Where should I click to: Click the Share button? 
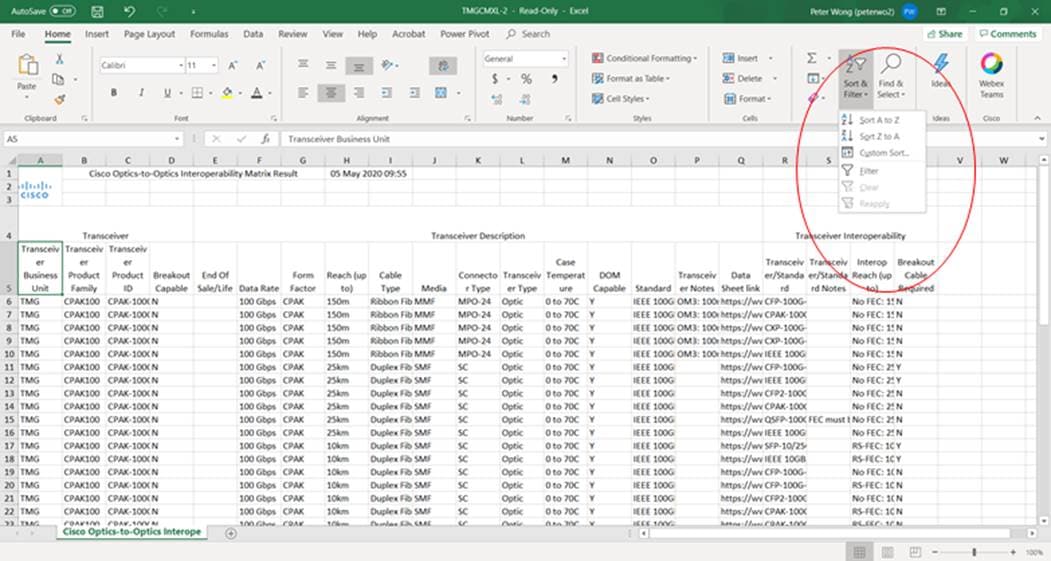pyautogui.click(x=944, y=34)
